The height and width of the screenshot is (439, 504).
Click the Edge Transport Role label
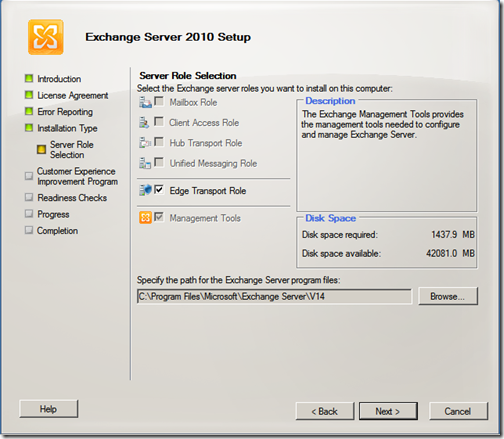tap(208, 191)
